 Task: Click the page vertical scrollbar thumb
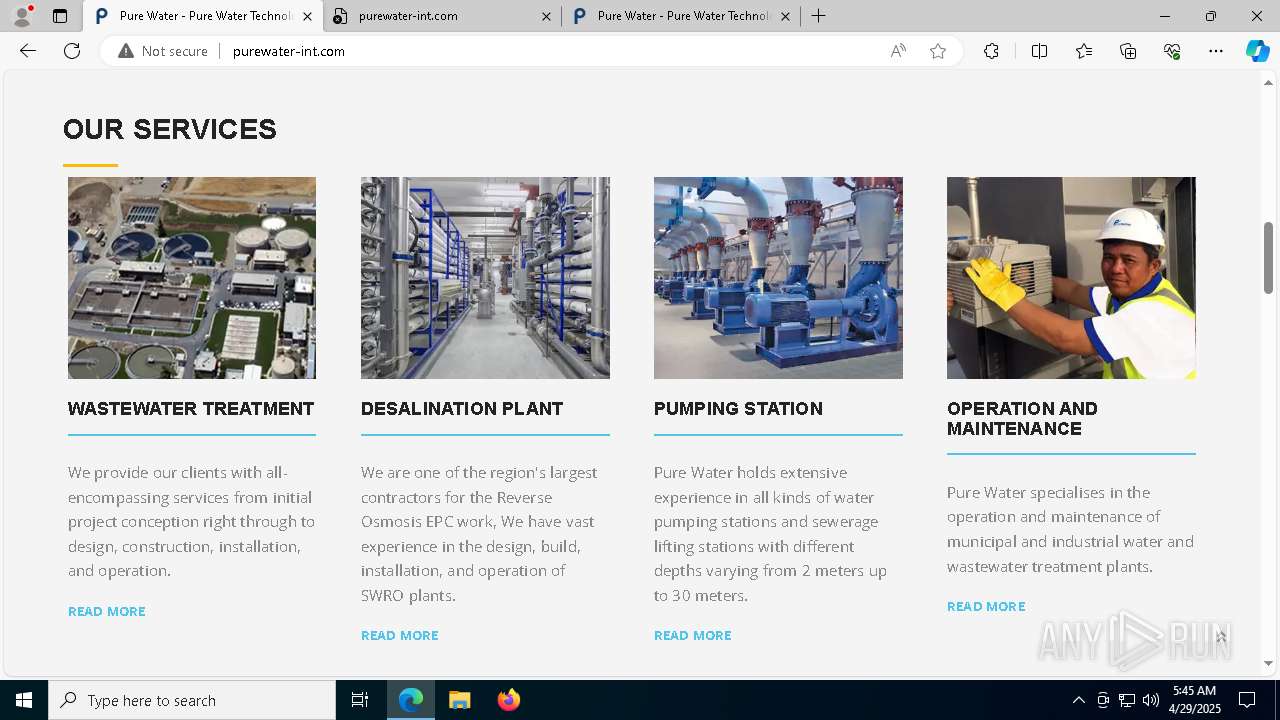[x=1269, y=257]
